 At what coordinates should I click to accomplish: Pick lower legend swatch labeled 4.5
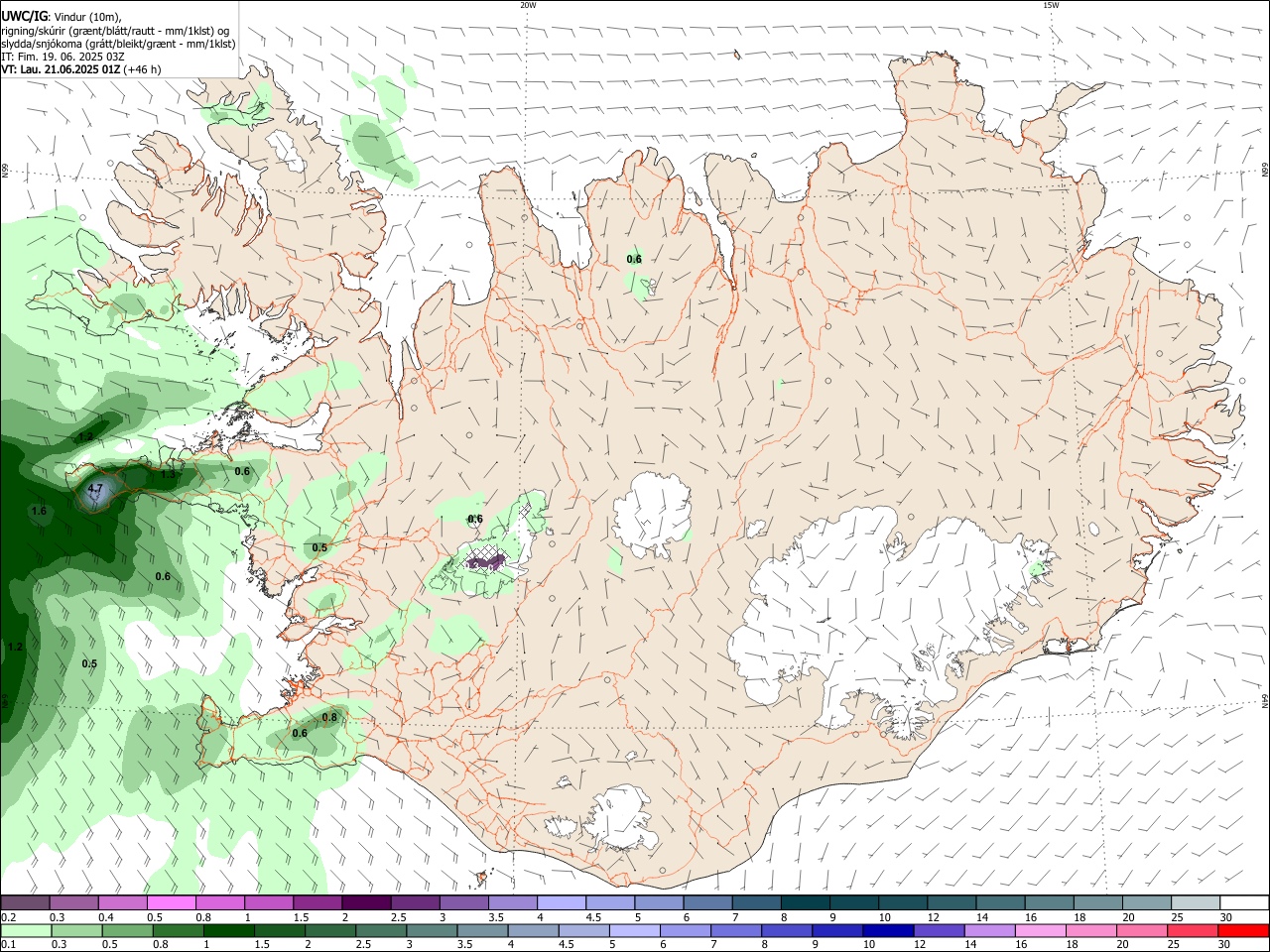coord(583,930)
